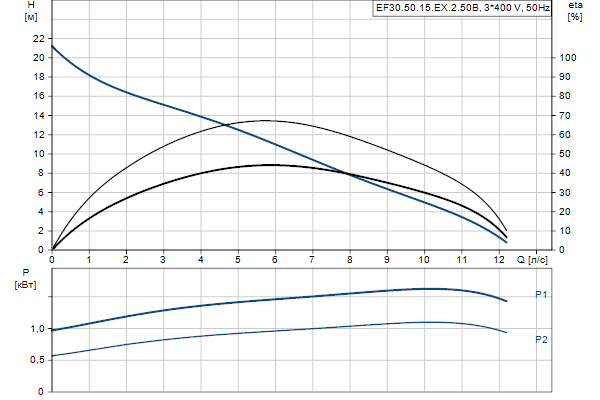Click the 0 tick on flow axis
600x400 pixels.
point(52,260)
